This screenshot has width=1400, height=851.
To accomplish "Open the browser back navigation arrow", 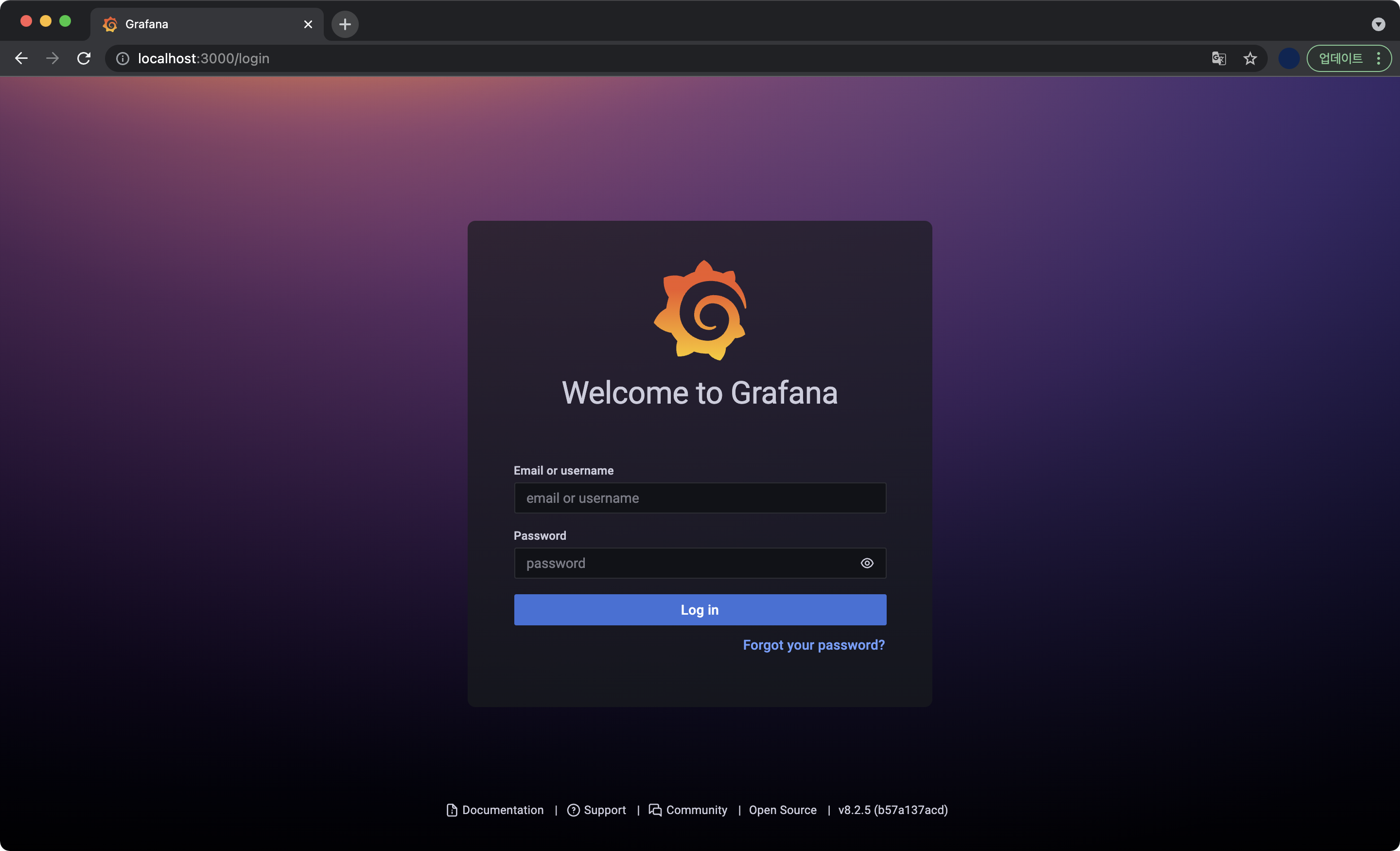I will pos(21,58).
